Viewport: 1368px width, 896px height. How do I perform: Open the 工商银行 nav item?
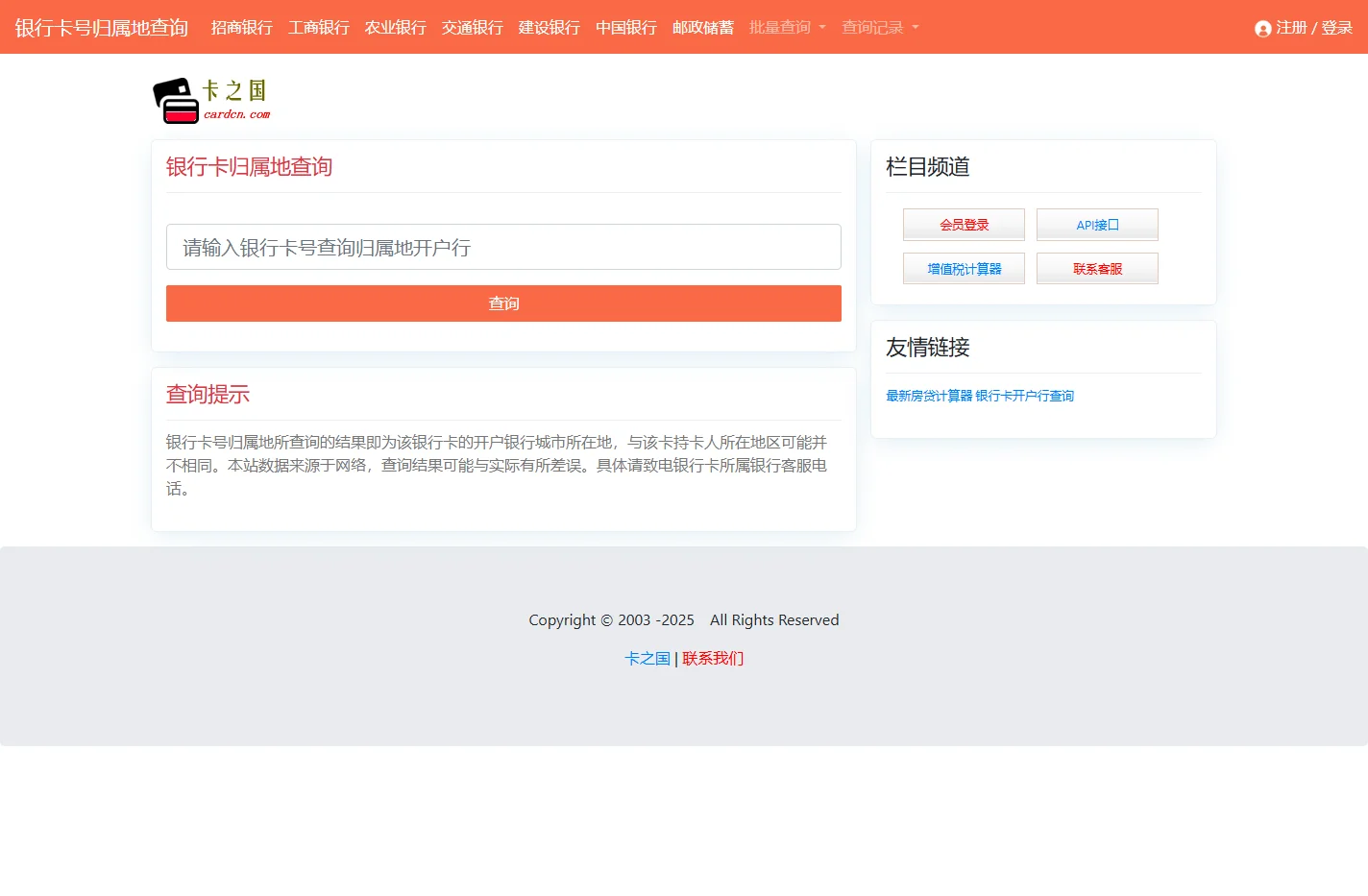point(319,28)
